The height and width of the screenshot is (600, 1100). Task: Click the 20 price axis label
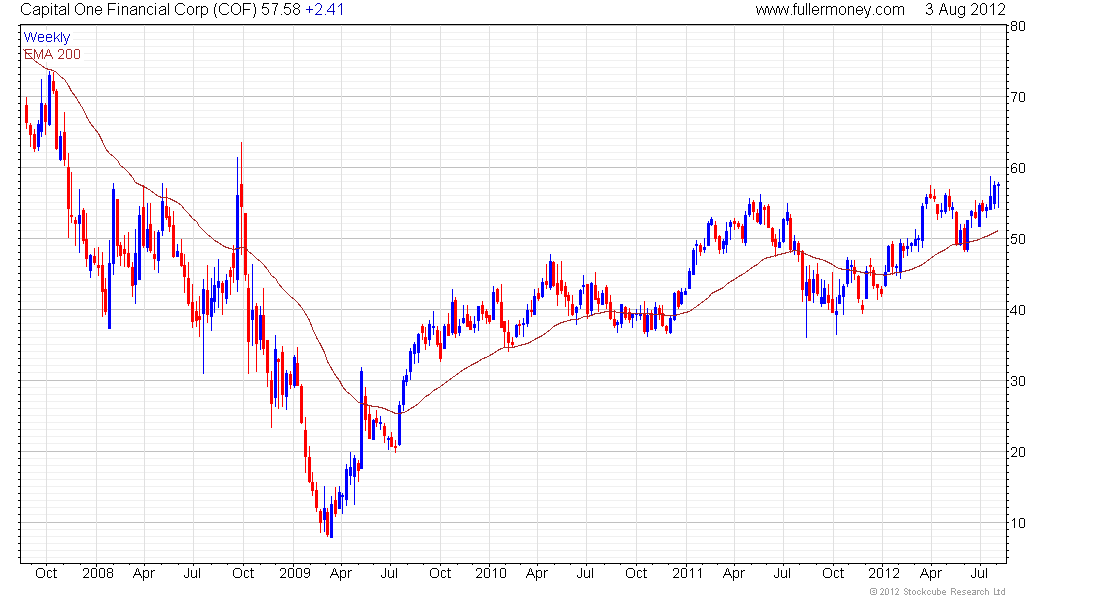pyautogui.click(x=1017, y=452)
